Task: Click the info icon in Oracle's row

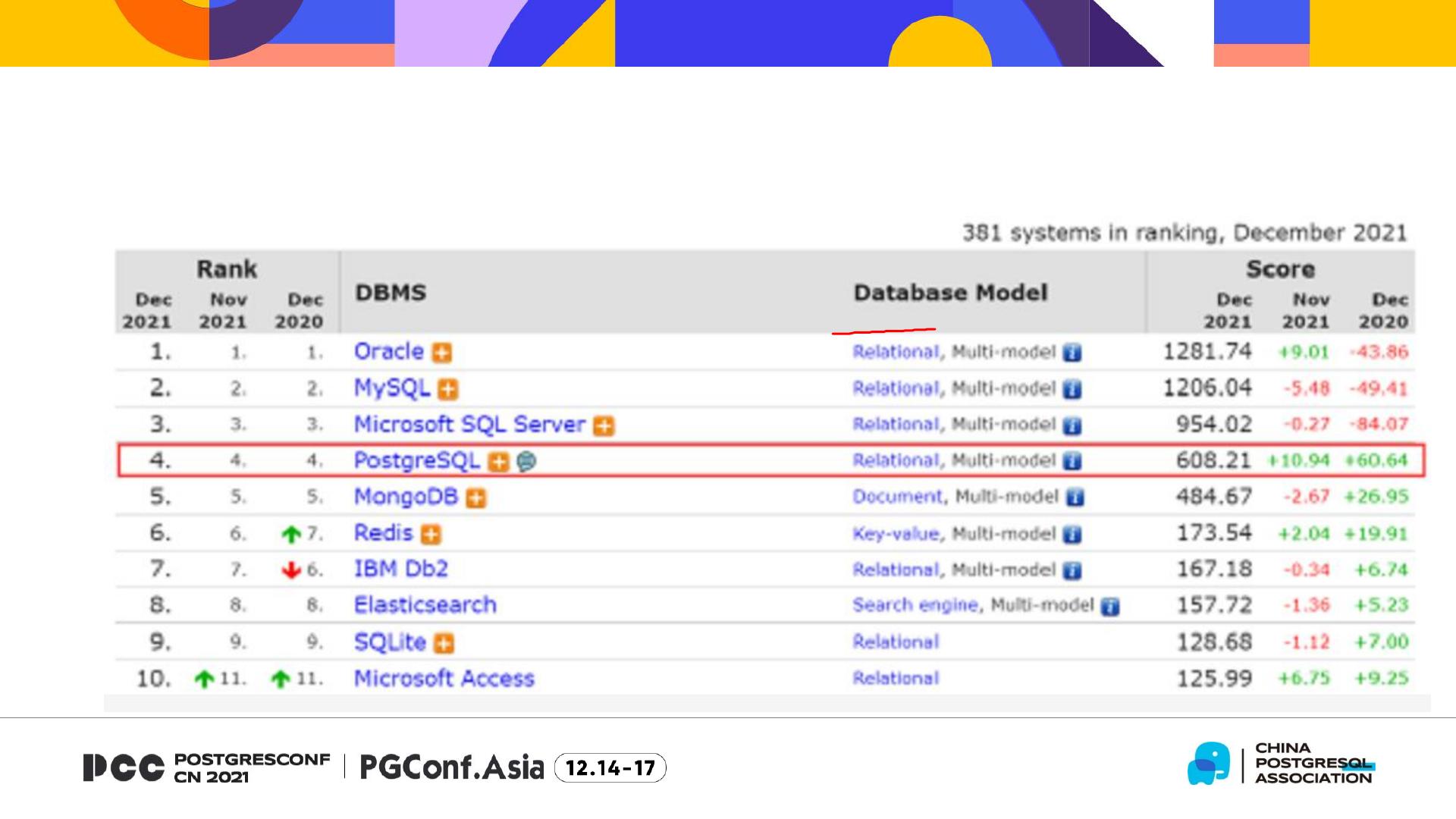Action: (1072, 353)
